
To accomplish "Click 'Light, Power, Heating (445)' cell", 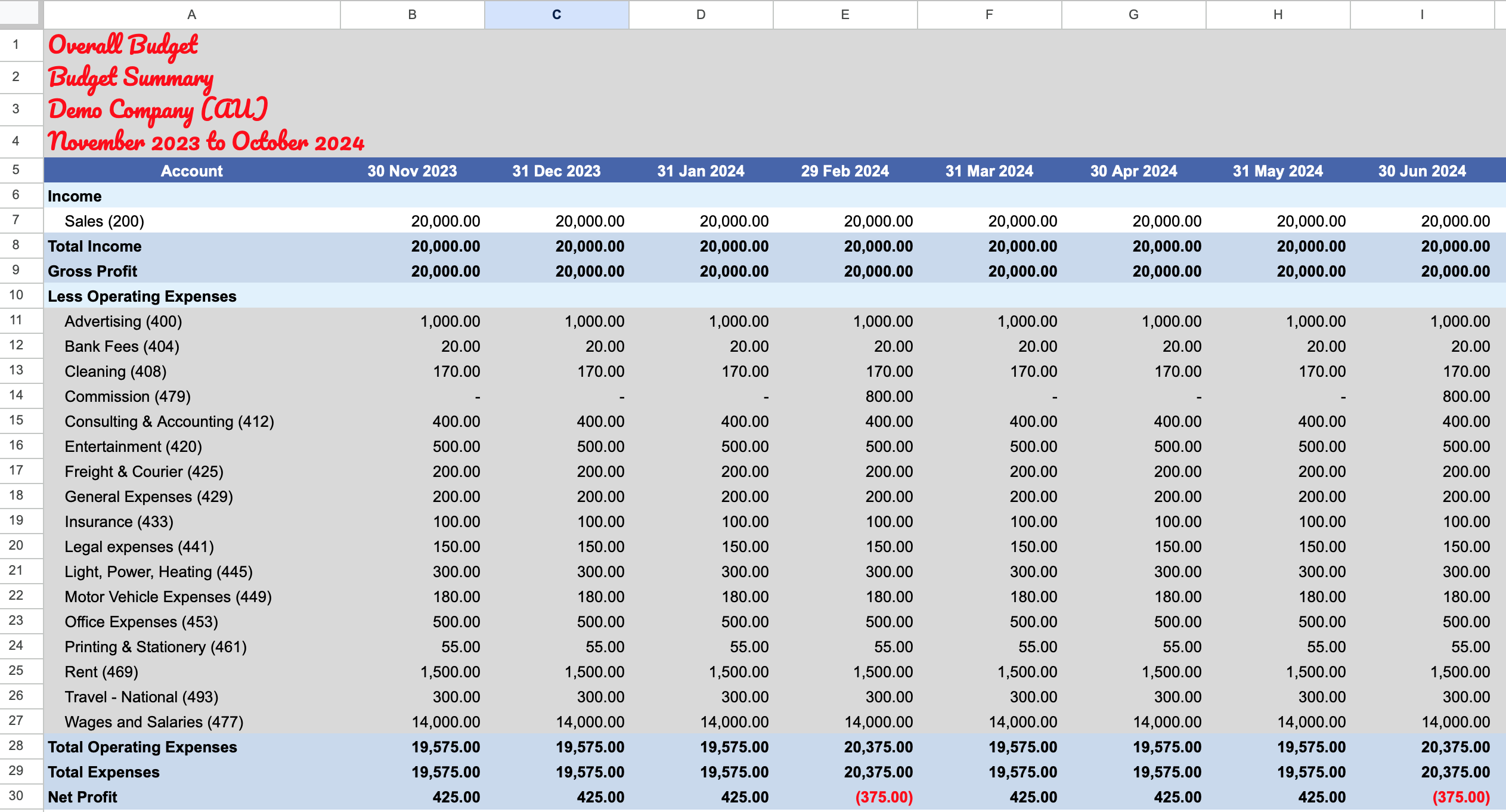I will point(191,572).
